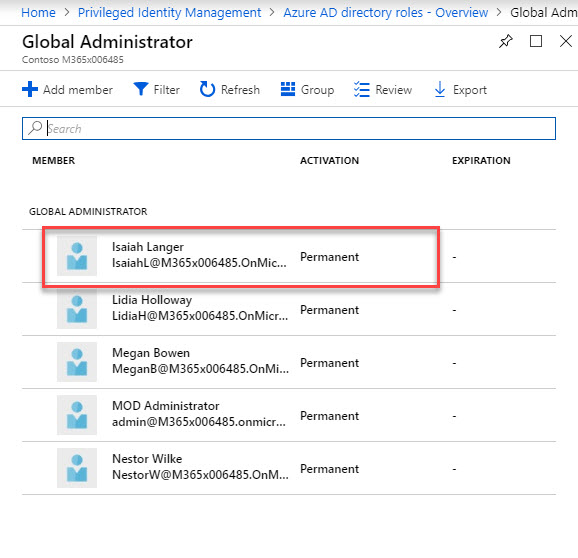Click the Refresh circular arrow icon
Screen dimensions: 578x558
point(207,89)
